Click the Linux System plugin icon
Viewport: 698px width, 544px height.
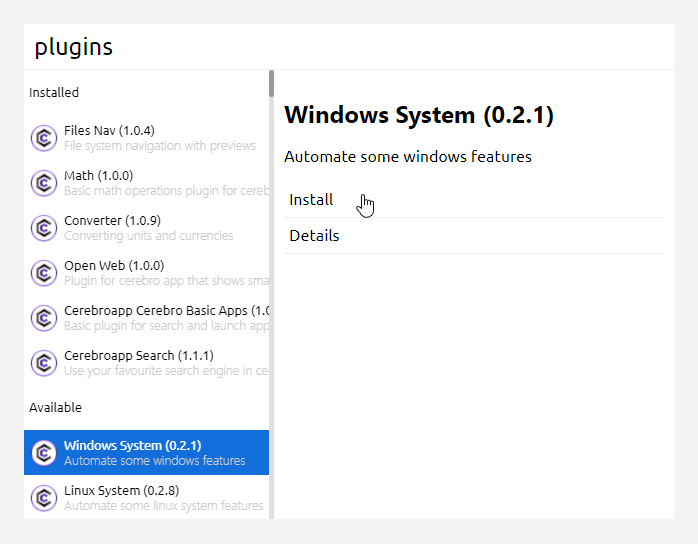tap(44, 498)
